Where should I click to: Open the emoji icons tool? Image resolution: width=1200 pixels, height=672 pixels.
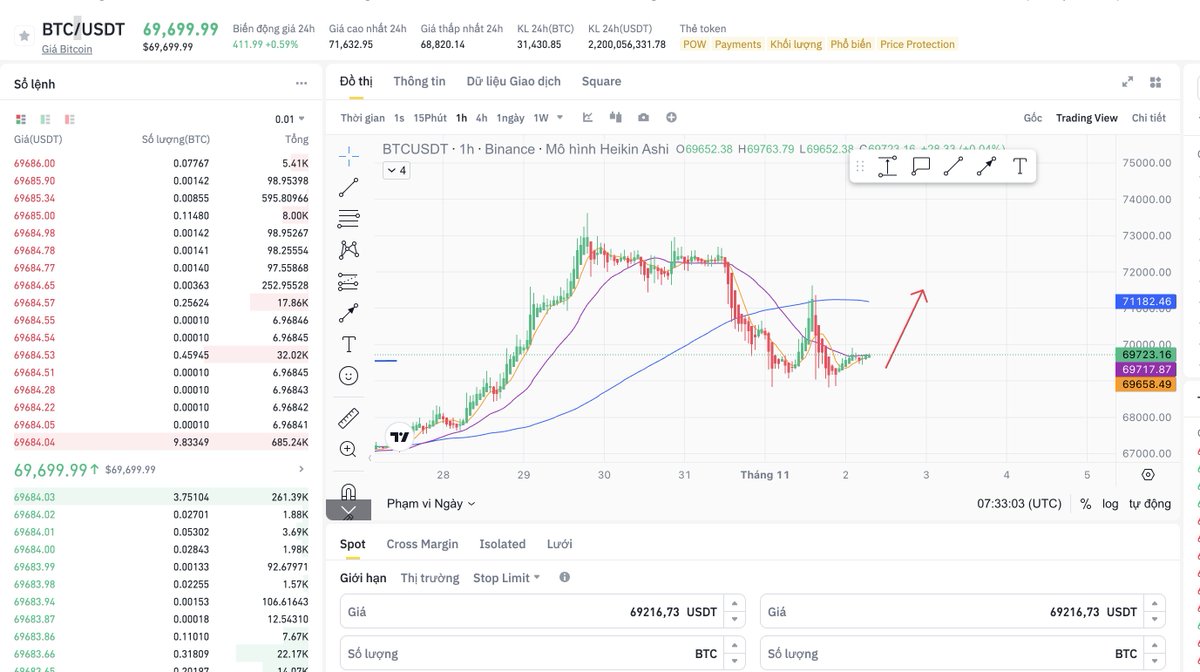click(x=348, y=376)
